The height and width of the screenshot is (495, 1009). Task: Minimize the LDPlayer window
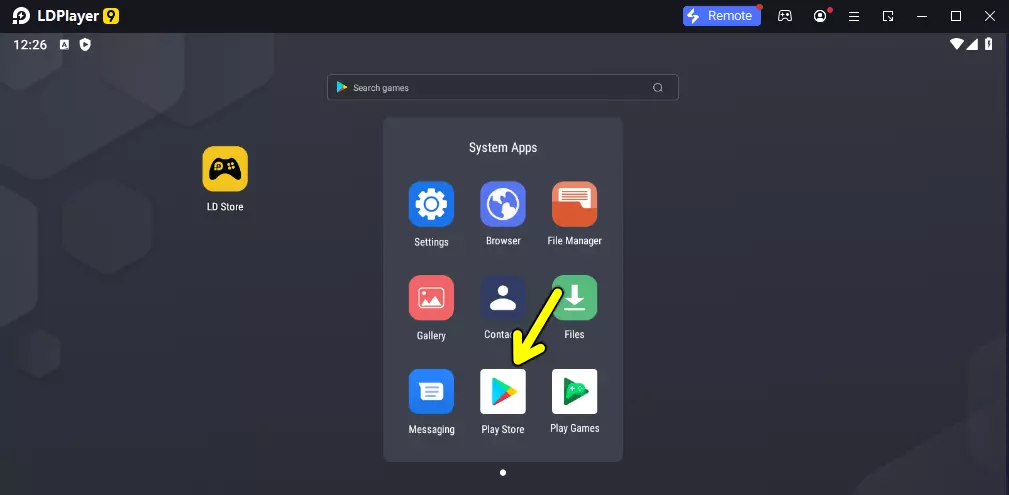(922, 16)
